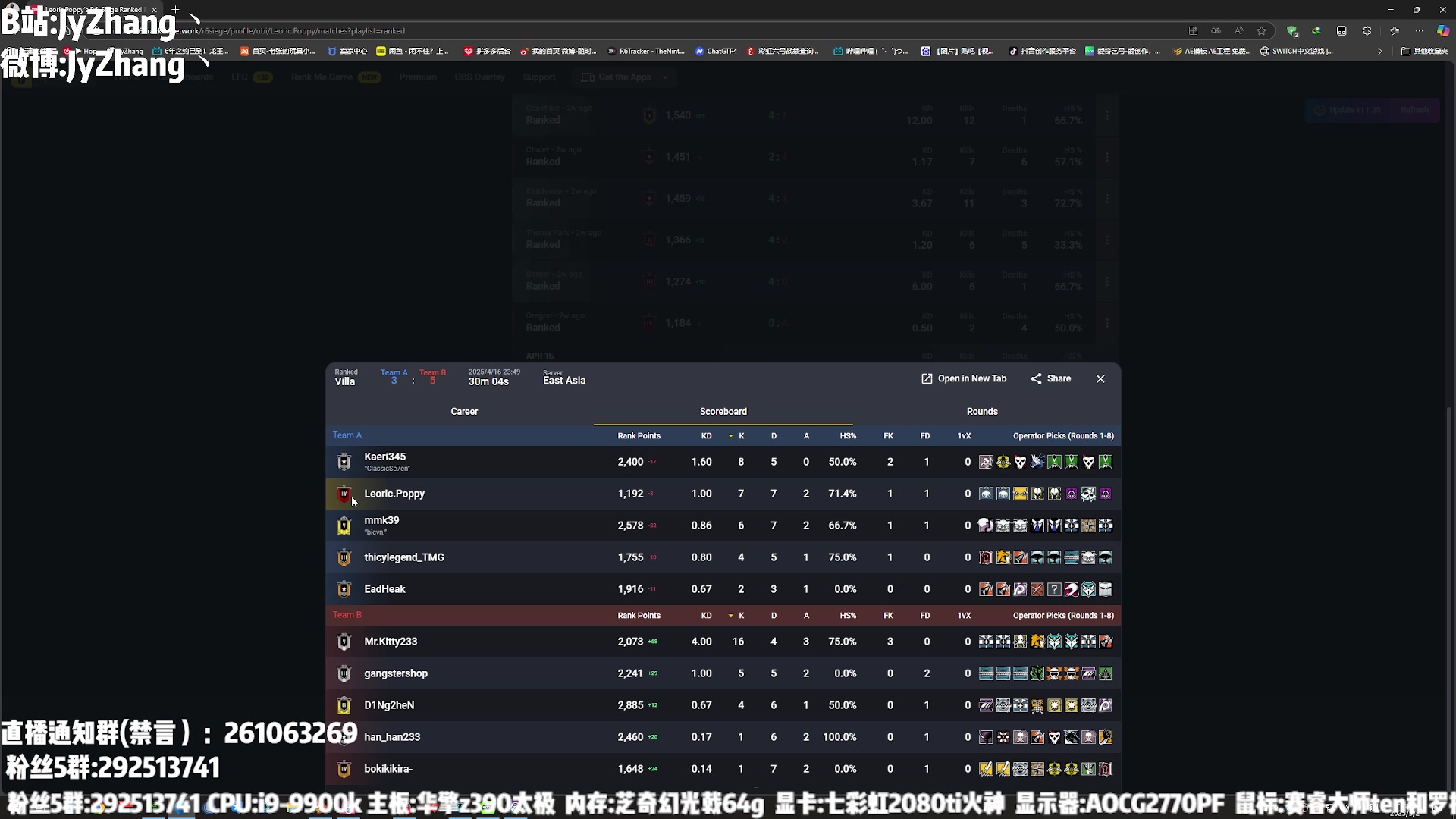Click thicylegend_TMG's last operator pick icon

(x=1106, y=557)
